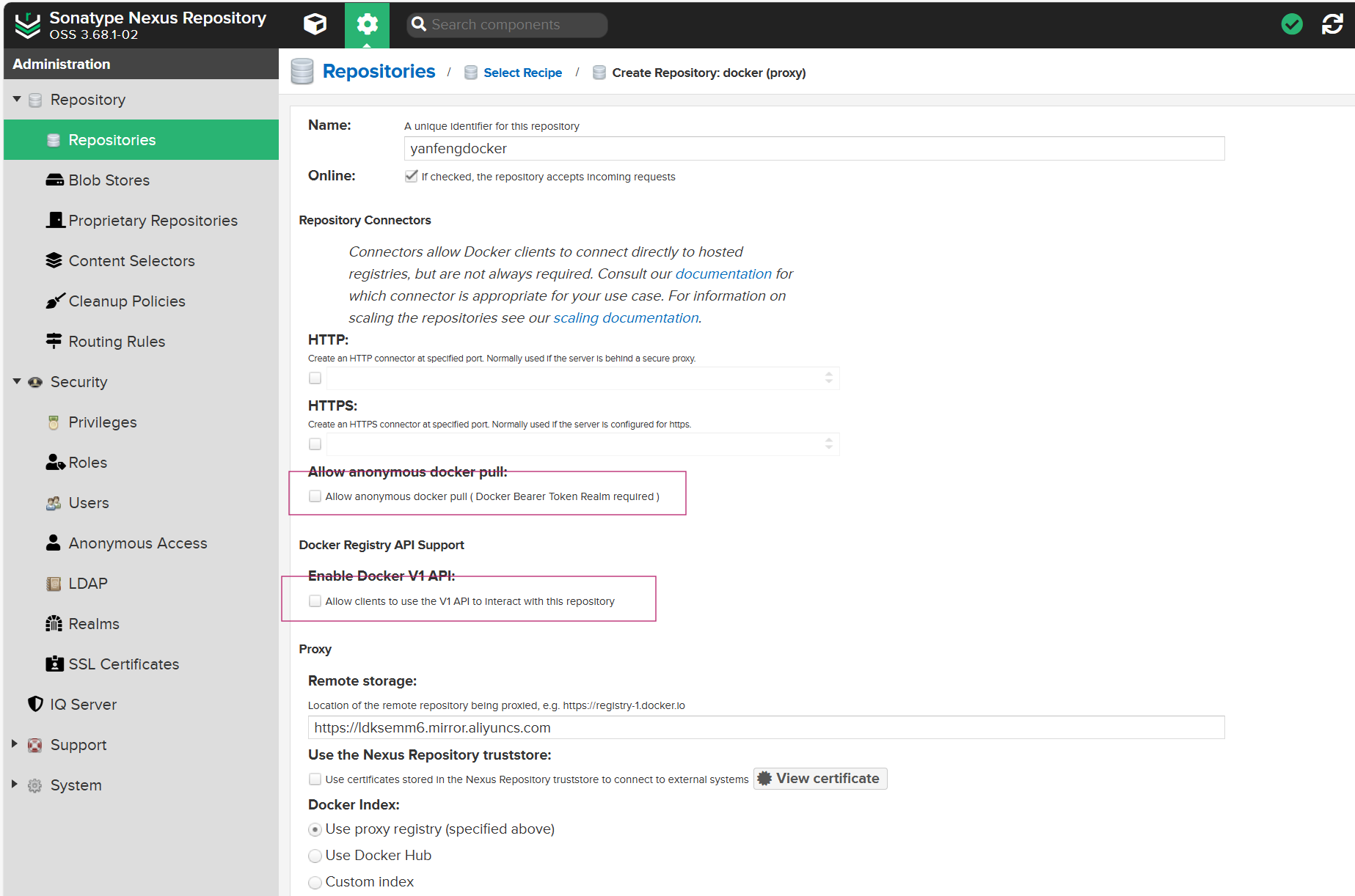The width and height of the screenshot is (1355, 896).
Task: Click the Sonatype Nexus logo icon
Action: (28, 25)
